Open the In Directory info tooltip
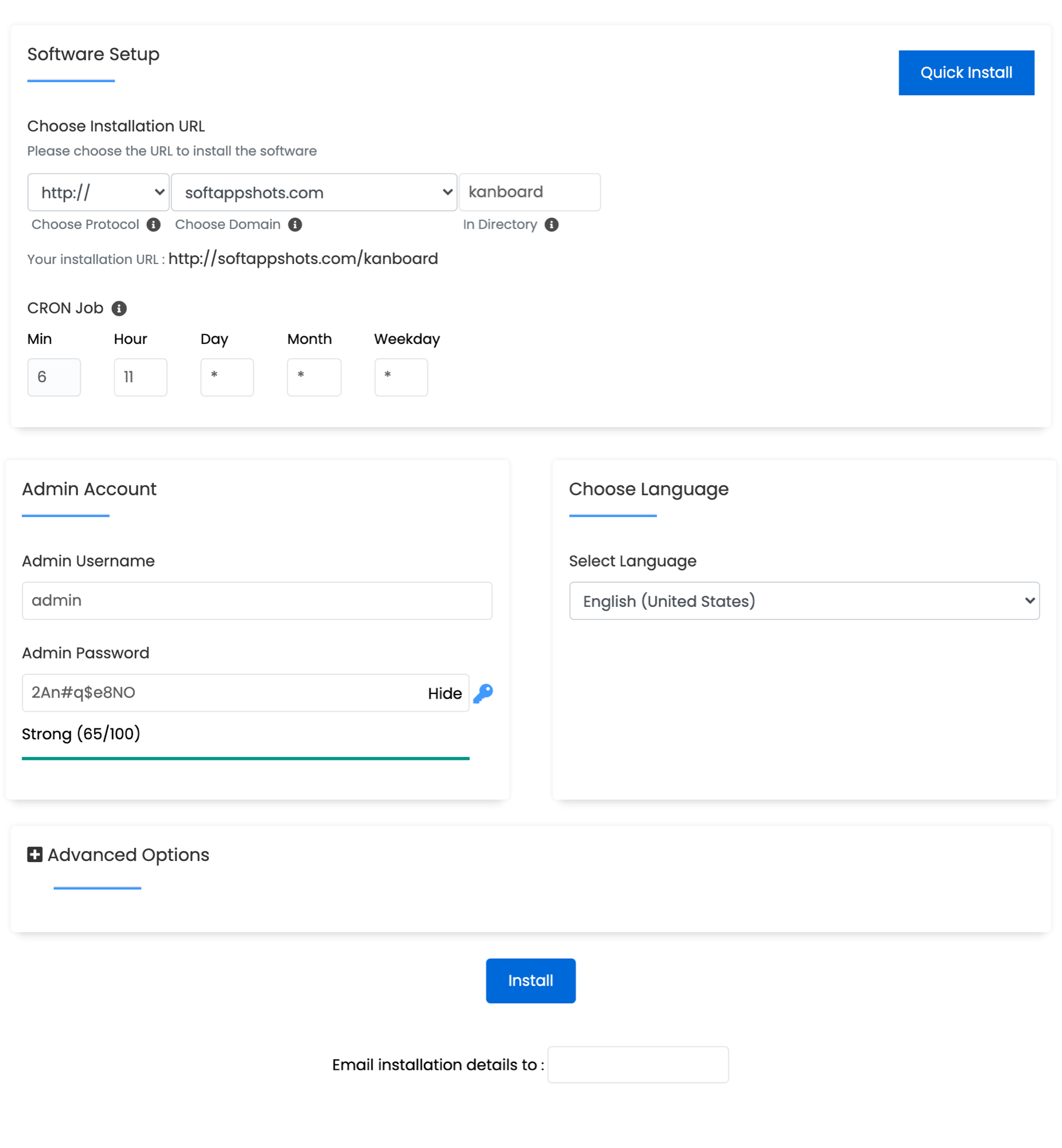 (x=553, y=225)
